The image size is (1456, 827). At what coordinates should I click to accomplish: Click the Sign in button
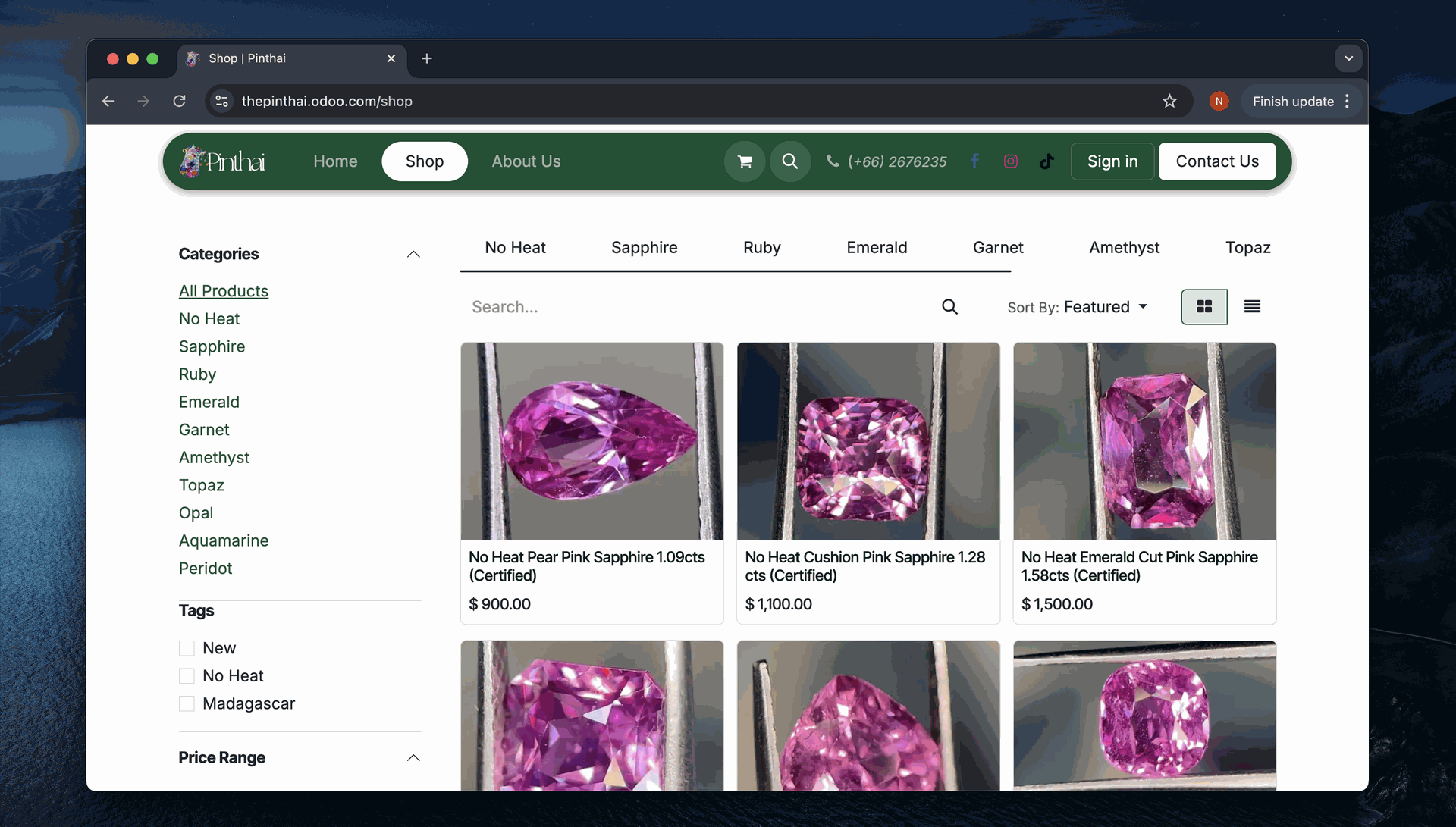point(1112,161)
